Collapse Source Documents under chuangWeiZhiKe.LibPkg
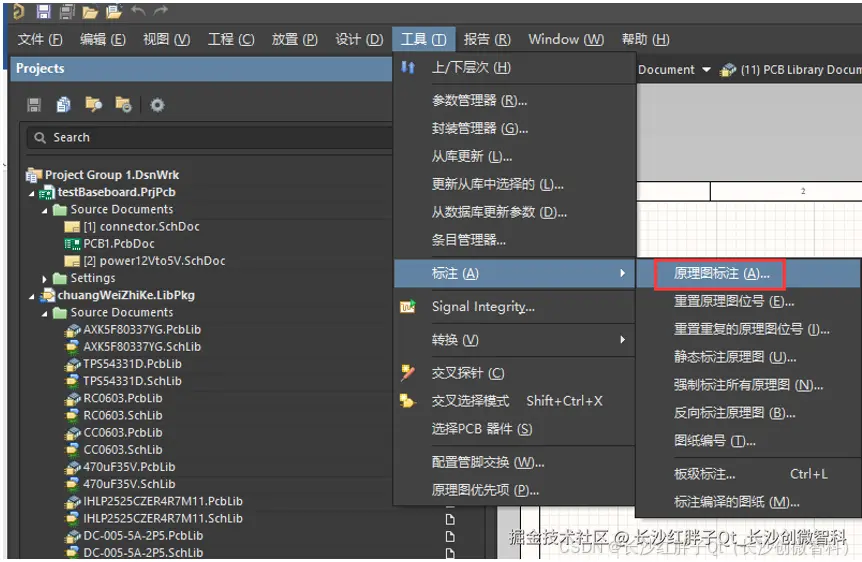The width and height of the screenshot is (862, 562). [x=45, y=313]
